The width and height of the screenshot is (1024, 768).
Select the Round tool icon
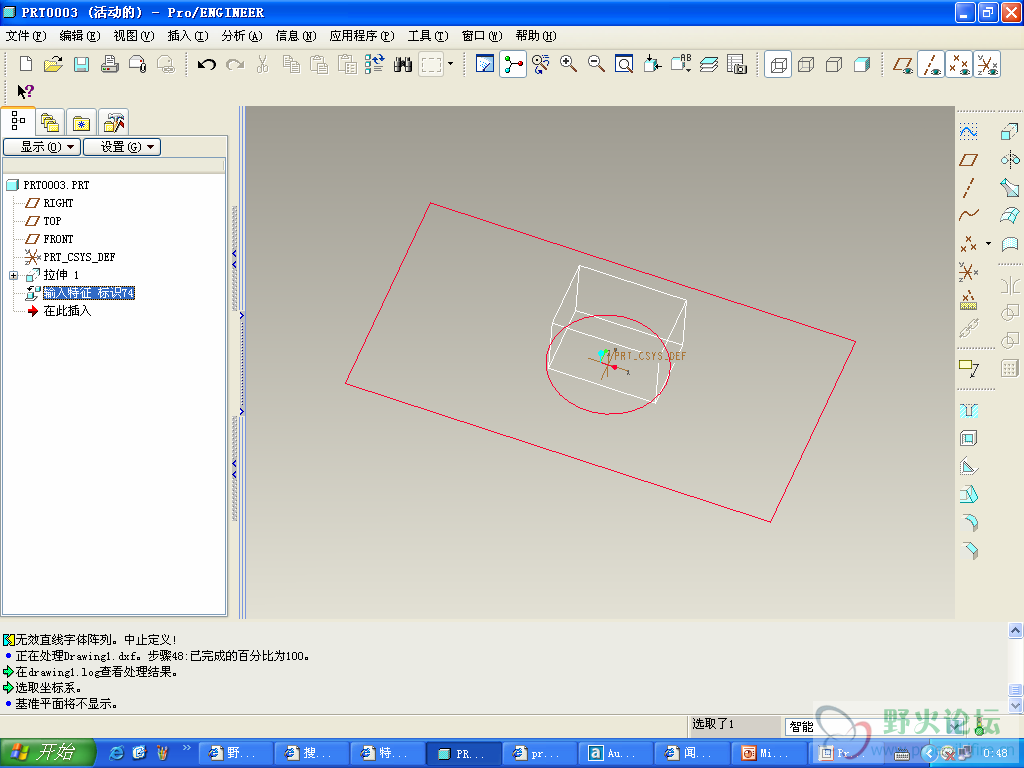tap(970, 522)
